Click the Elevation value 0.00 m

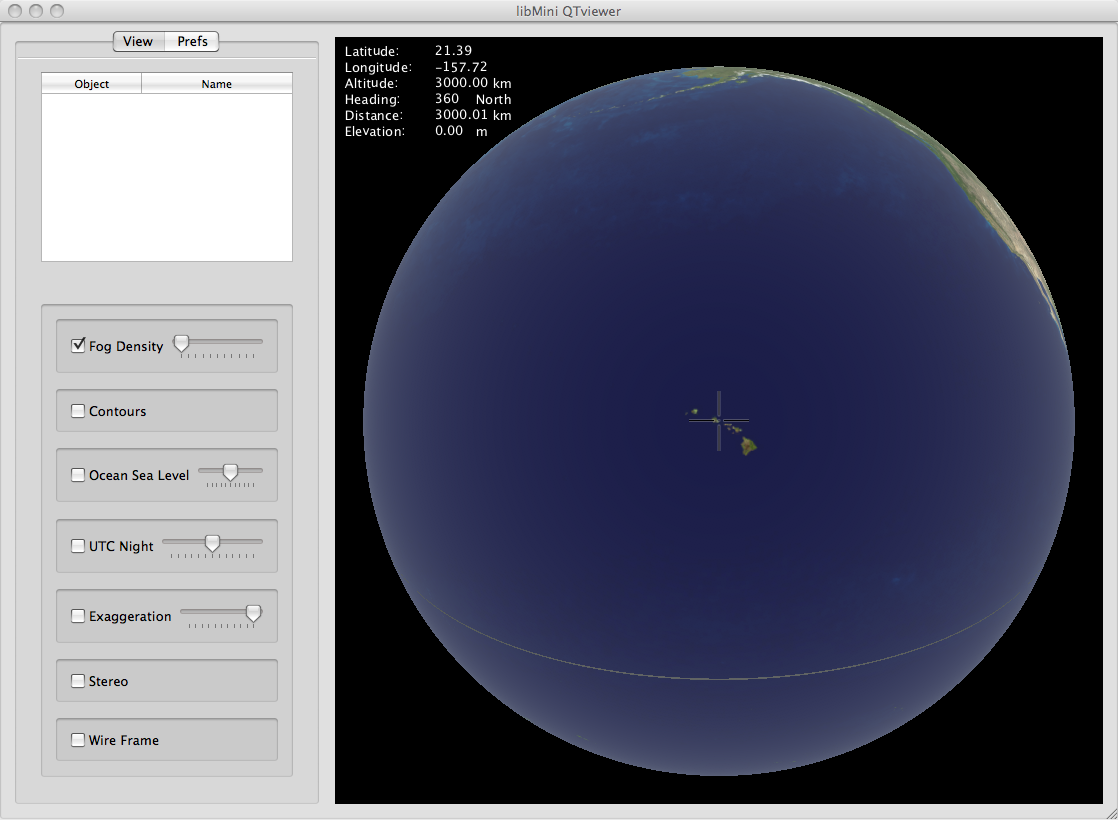pyautogui.click(x=461, y=131)
